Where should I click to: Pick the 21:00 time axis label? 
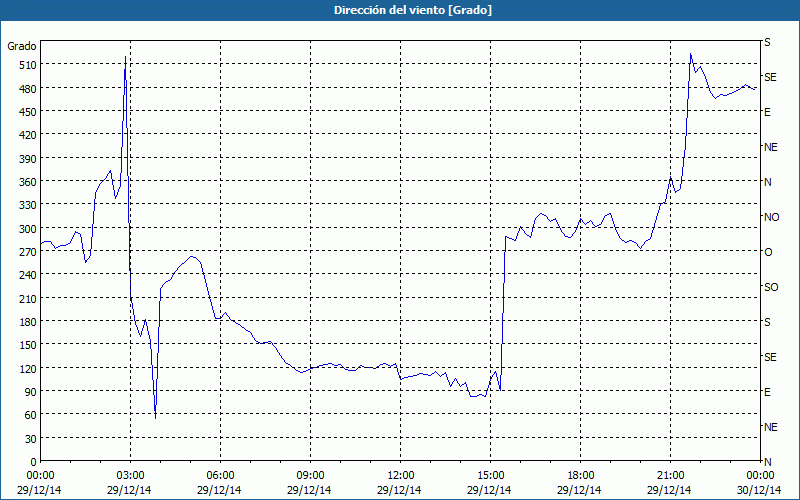(670, 476)
